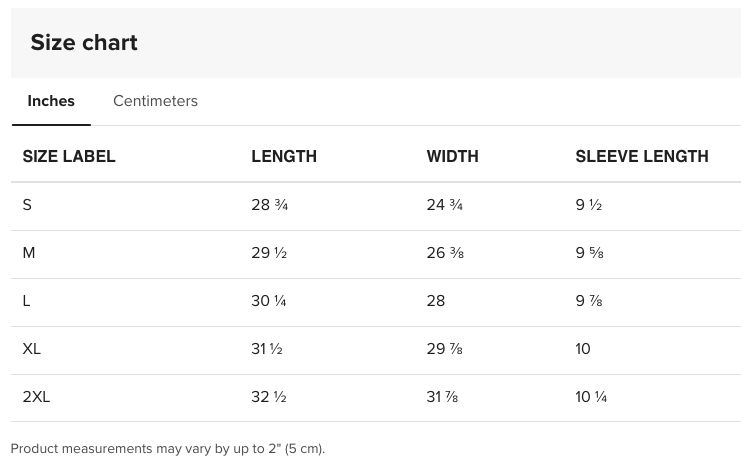Image resolution: width=741 pixels, height=474 pixels.
Task: Select the S size label
Action: point(27,205)
